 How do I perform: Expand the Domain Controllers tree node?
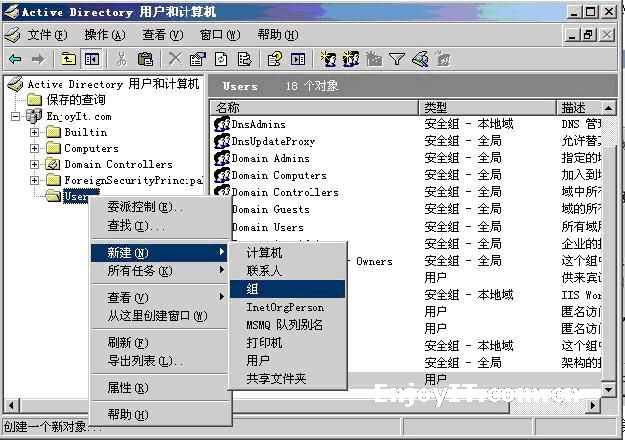point(34,164)
